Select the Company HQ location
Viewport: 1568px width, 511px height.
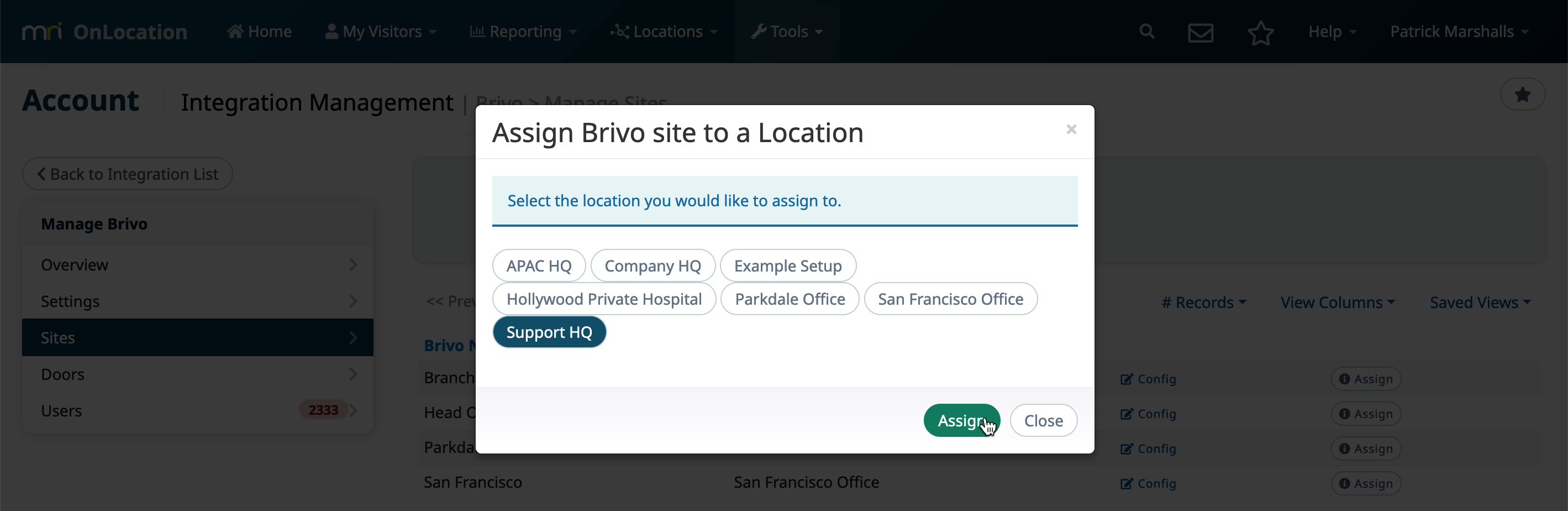(x=653, y=265)
